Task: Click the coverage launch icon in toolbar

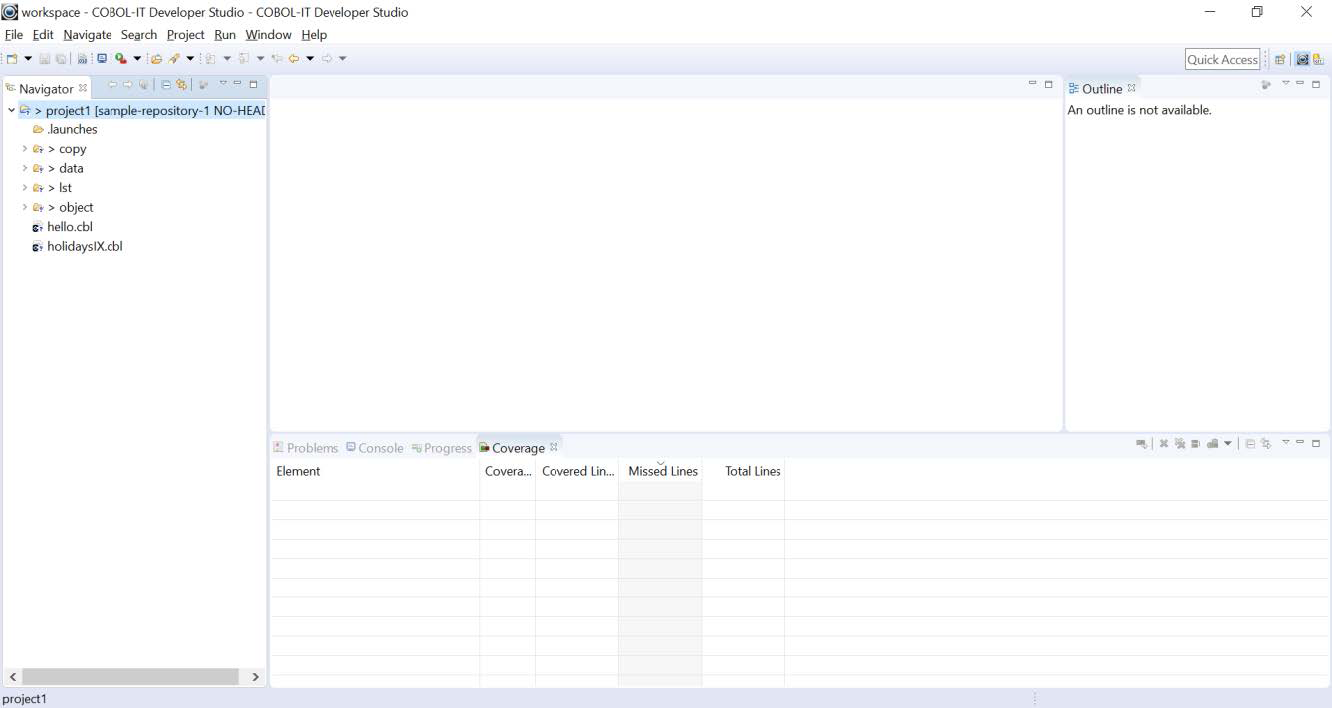Action: 120,59
